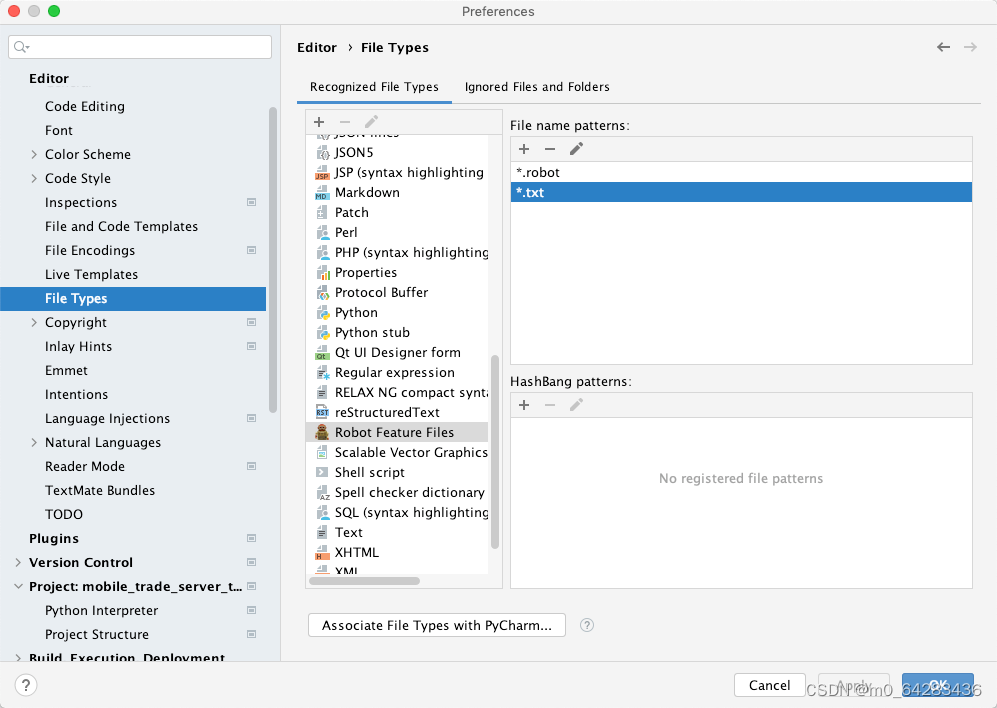Navigate back using the arrow icon
The height and width of the screenshot is (708, 997).
pyautogui.click(x=941, y=46)
